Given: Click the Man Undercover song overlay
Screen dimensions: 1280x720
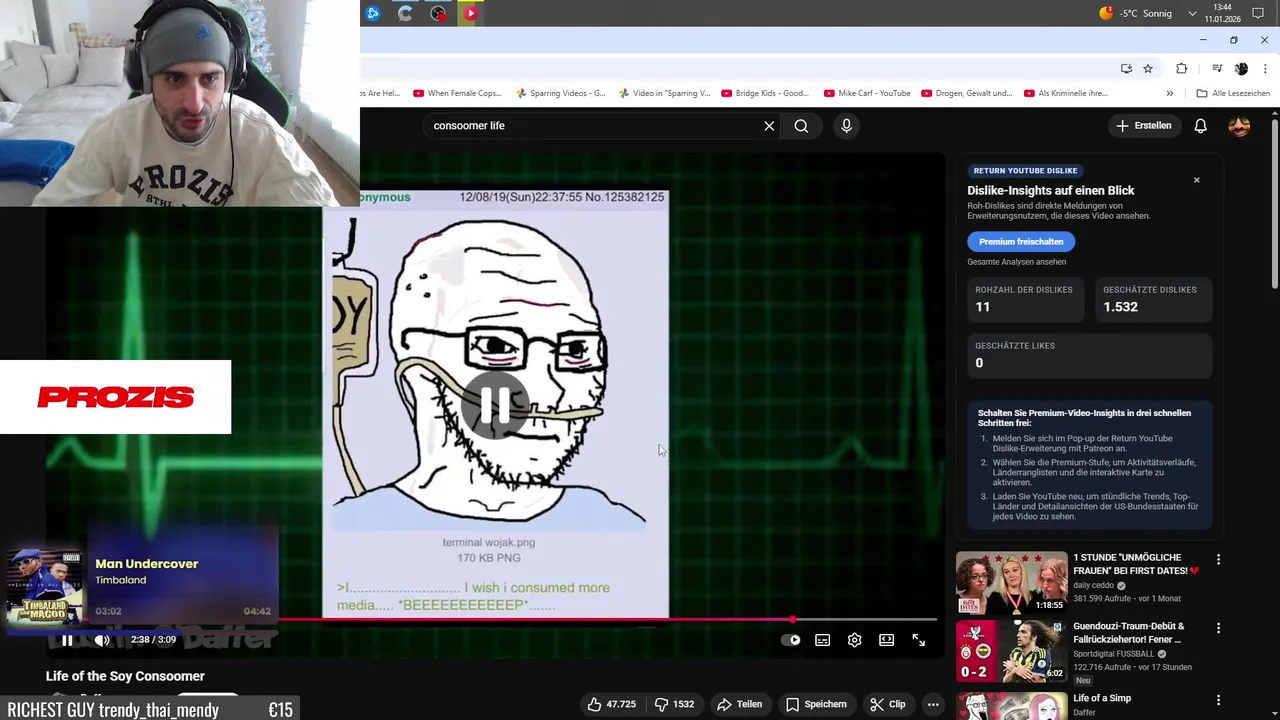Looking at the screenshot, I should tap(140, 585).
